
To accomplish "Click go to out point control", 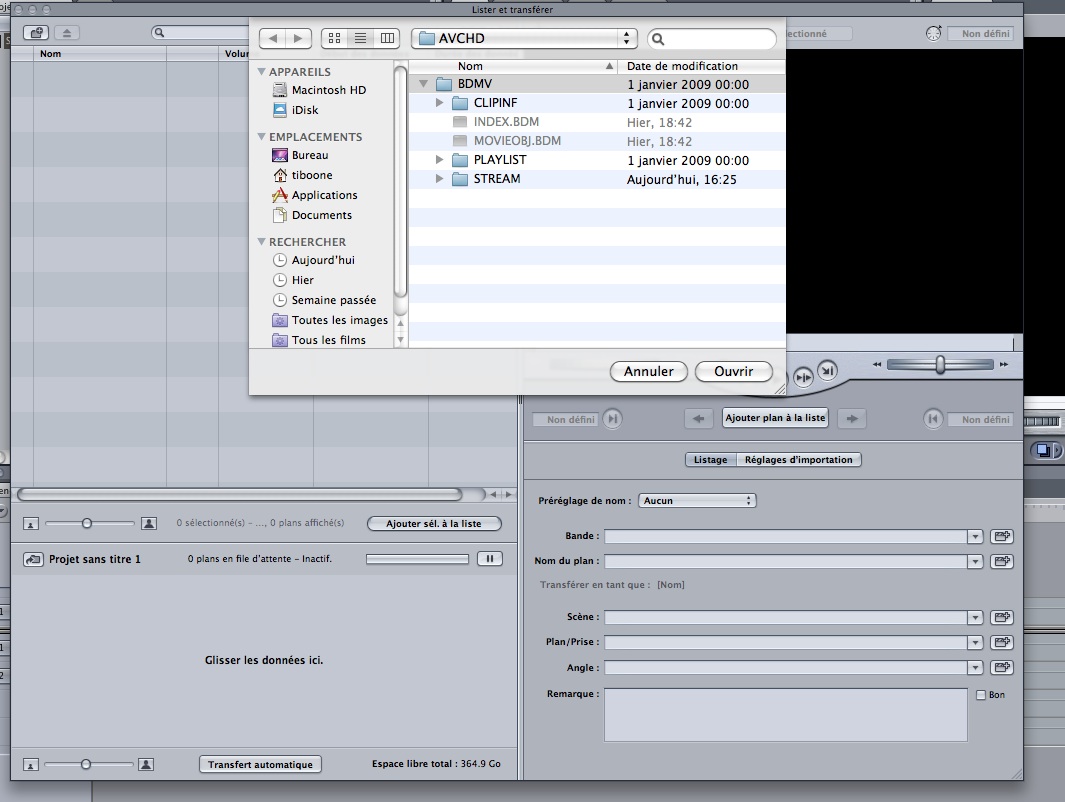I will 827,371.
